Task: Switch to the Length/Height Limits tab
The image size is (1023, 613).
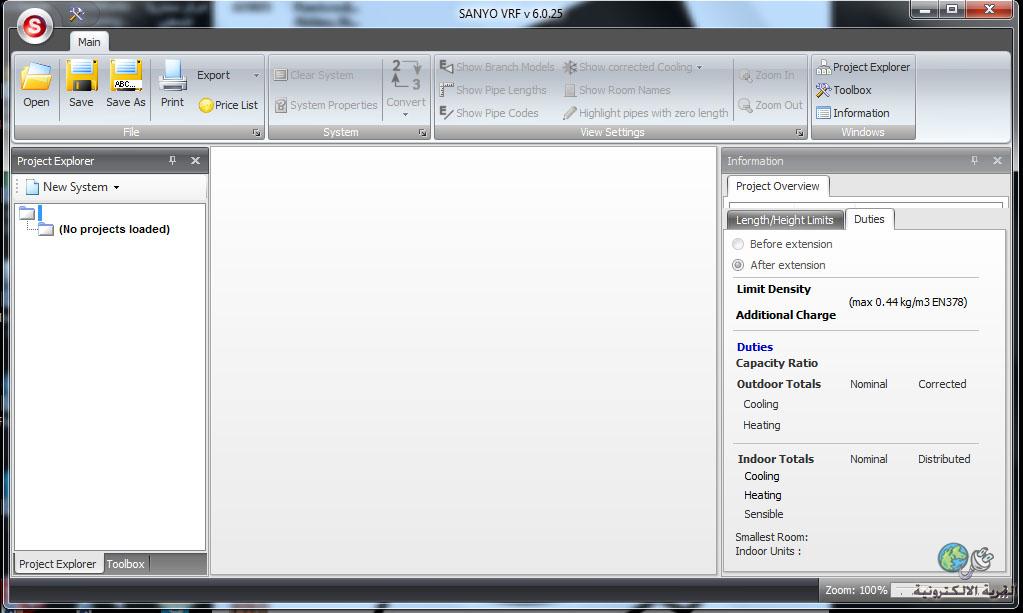Action: [x=785, y=220]
